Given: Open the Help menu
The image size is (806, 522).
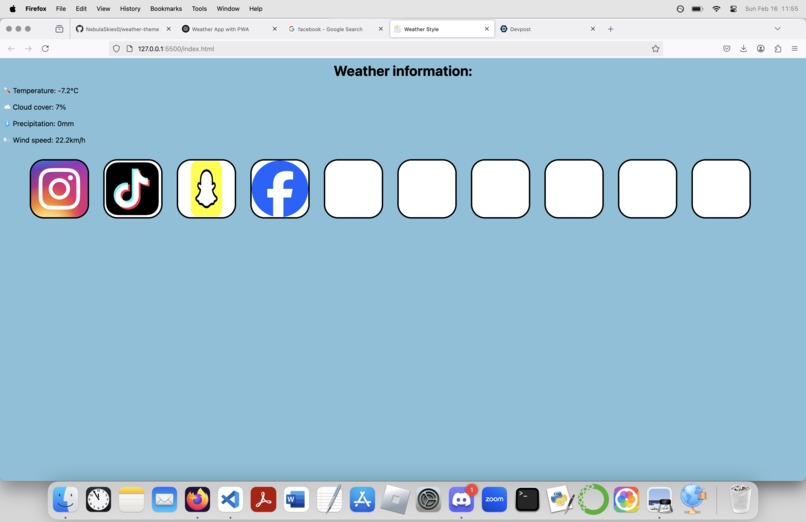Looking at the screenshot, I should 255,9.
